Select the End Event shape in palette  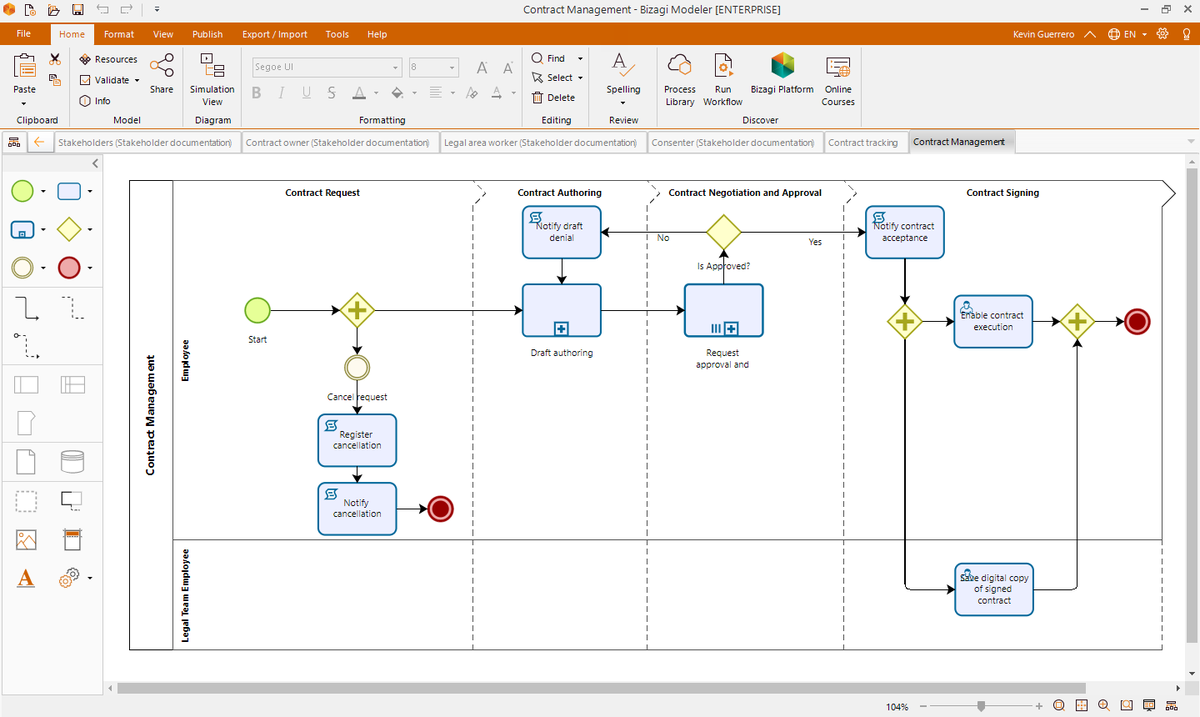(69, 267)
